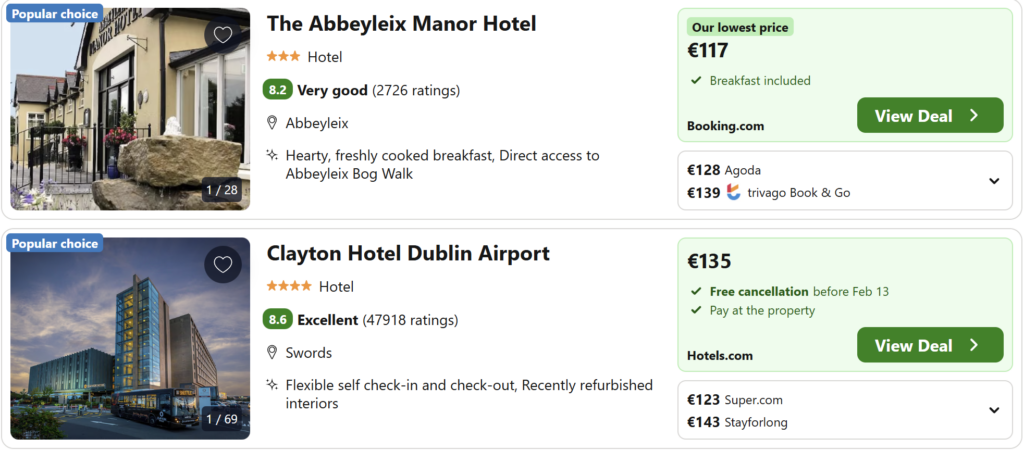Click sparkle highlights icon for Abbeyleix Manor
Image resolution: width=1024 pixels, height=450 pixels.
(271, 155)
